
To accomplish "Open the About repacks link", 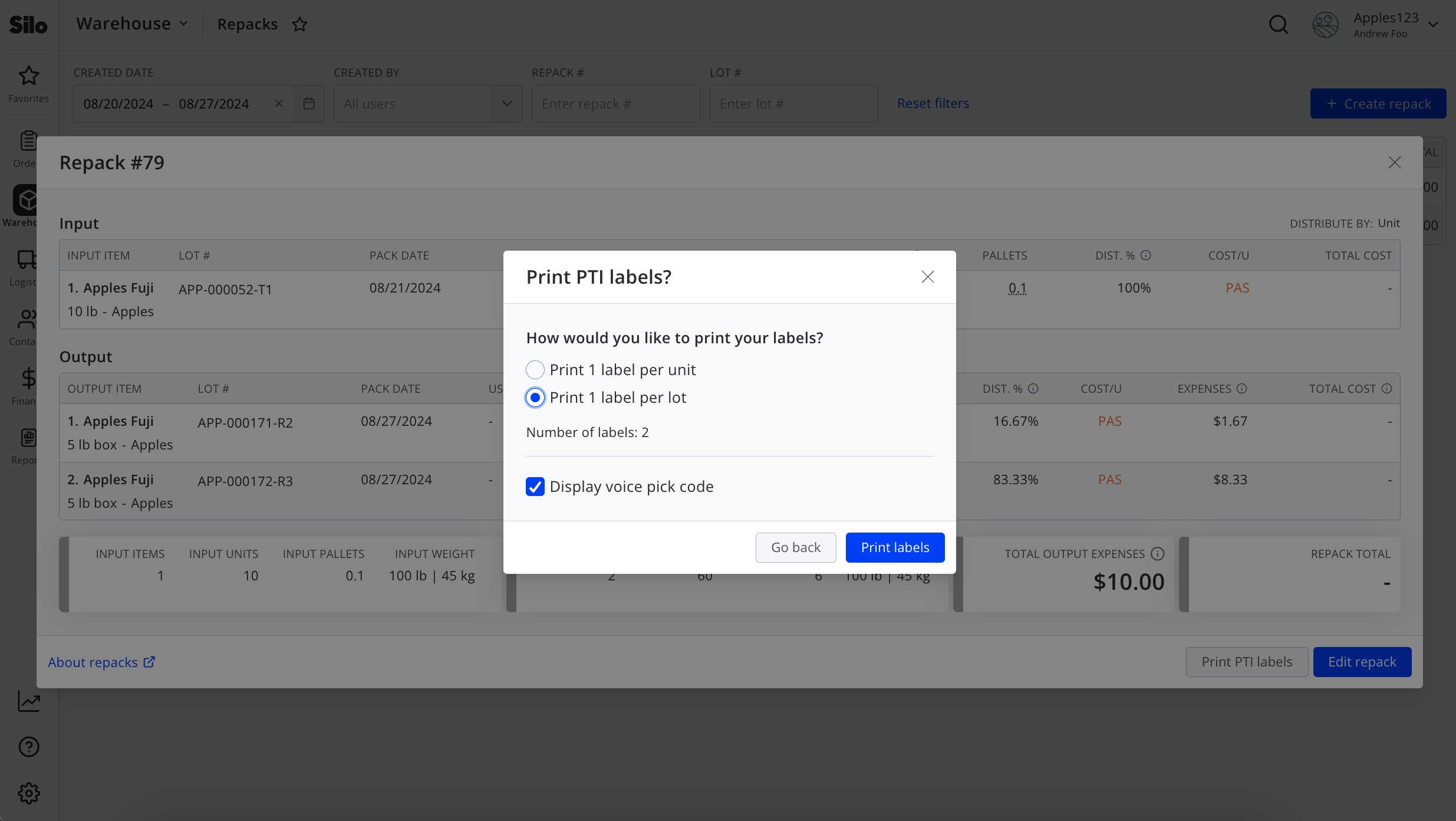I will (101, 662).
